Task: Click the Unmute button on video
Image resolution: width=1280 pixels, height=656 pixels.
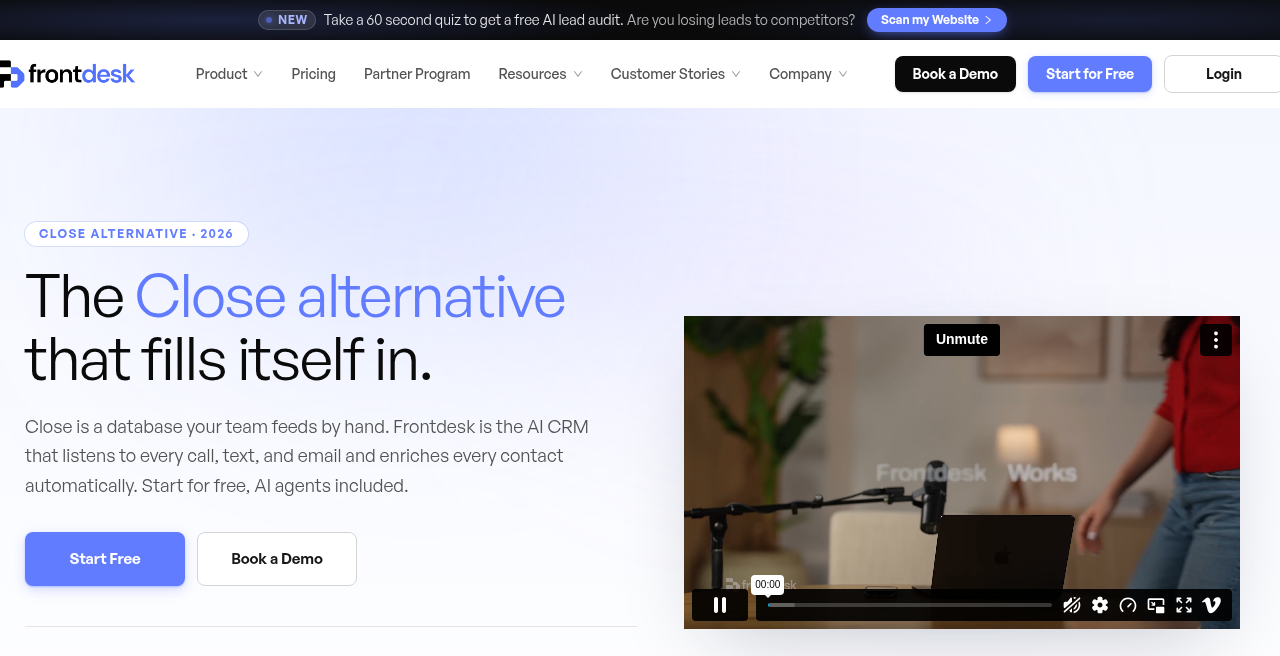Action: [x=962, y=340]
